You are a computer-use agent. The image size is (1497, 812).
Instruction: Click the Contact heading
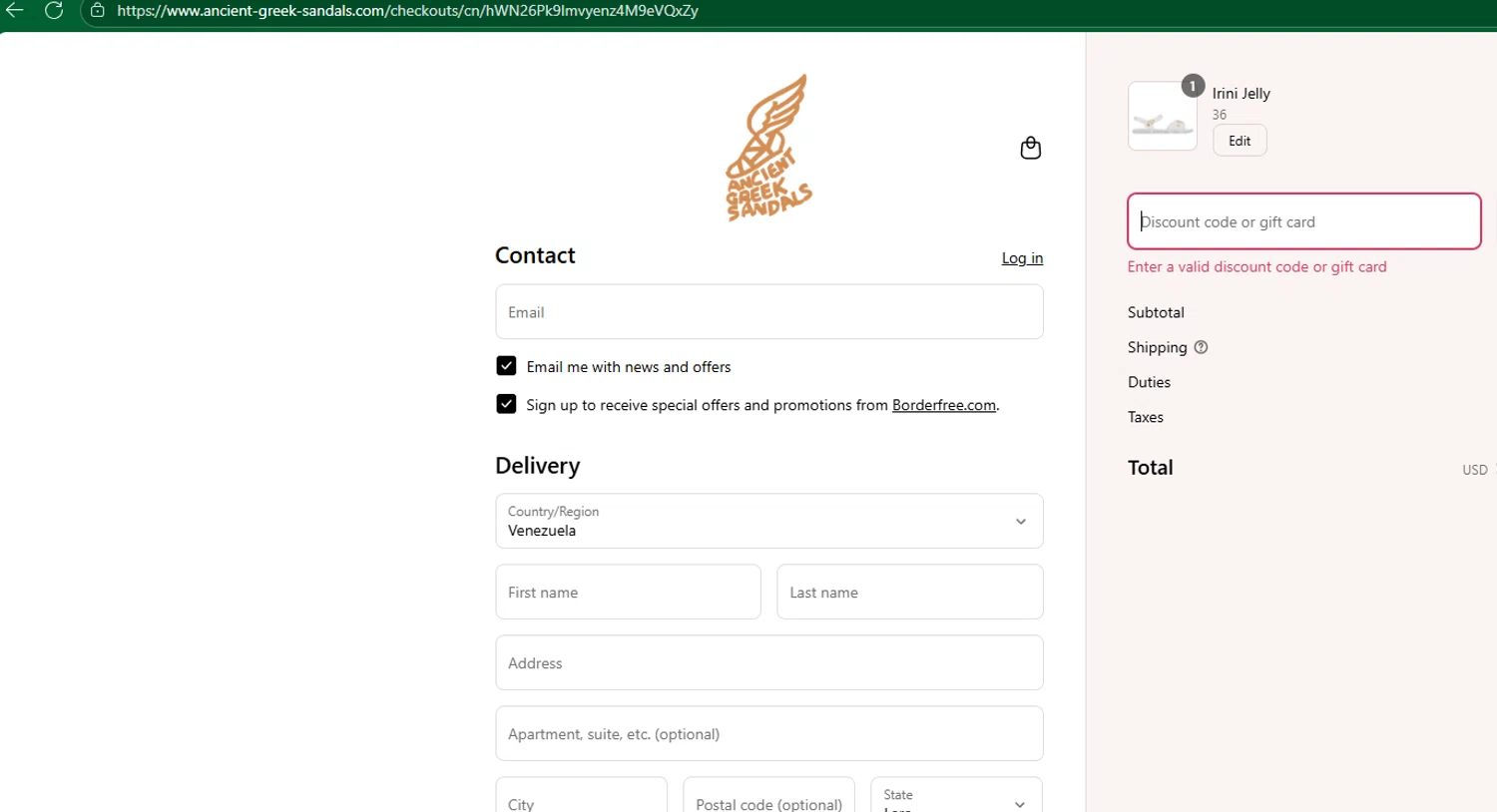pyautogui.click(x=535, y=255)
